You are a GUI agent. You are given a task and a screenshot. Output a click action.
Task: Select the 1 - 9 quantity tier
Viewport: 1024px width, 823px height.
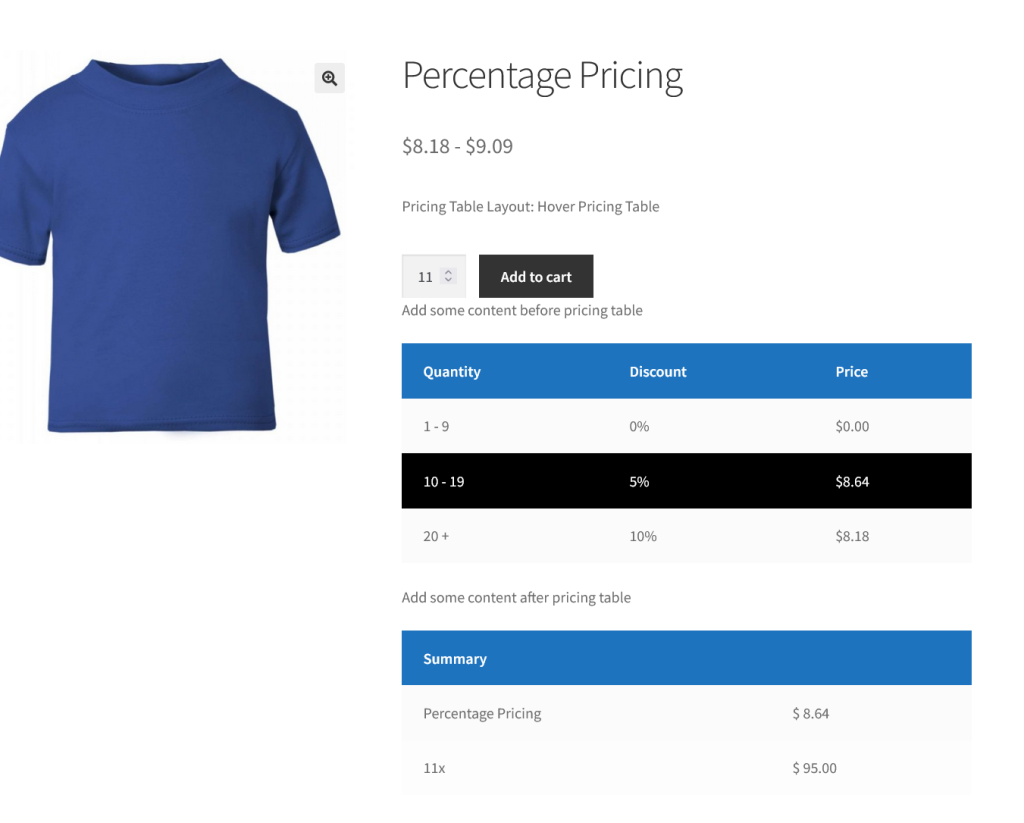(x=436, y=427)
